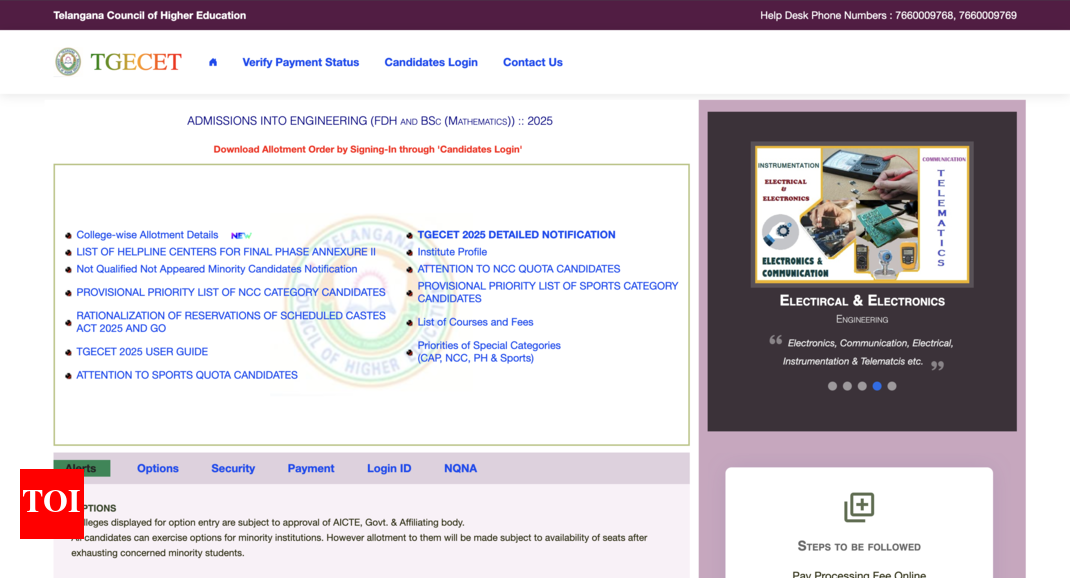Switch to the Payment tab
This screenshot has height=578, width=1070.
coord(310,468)
